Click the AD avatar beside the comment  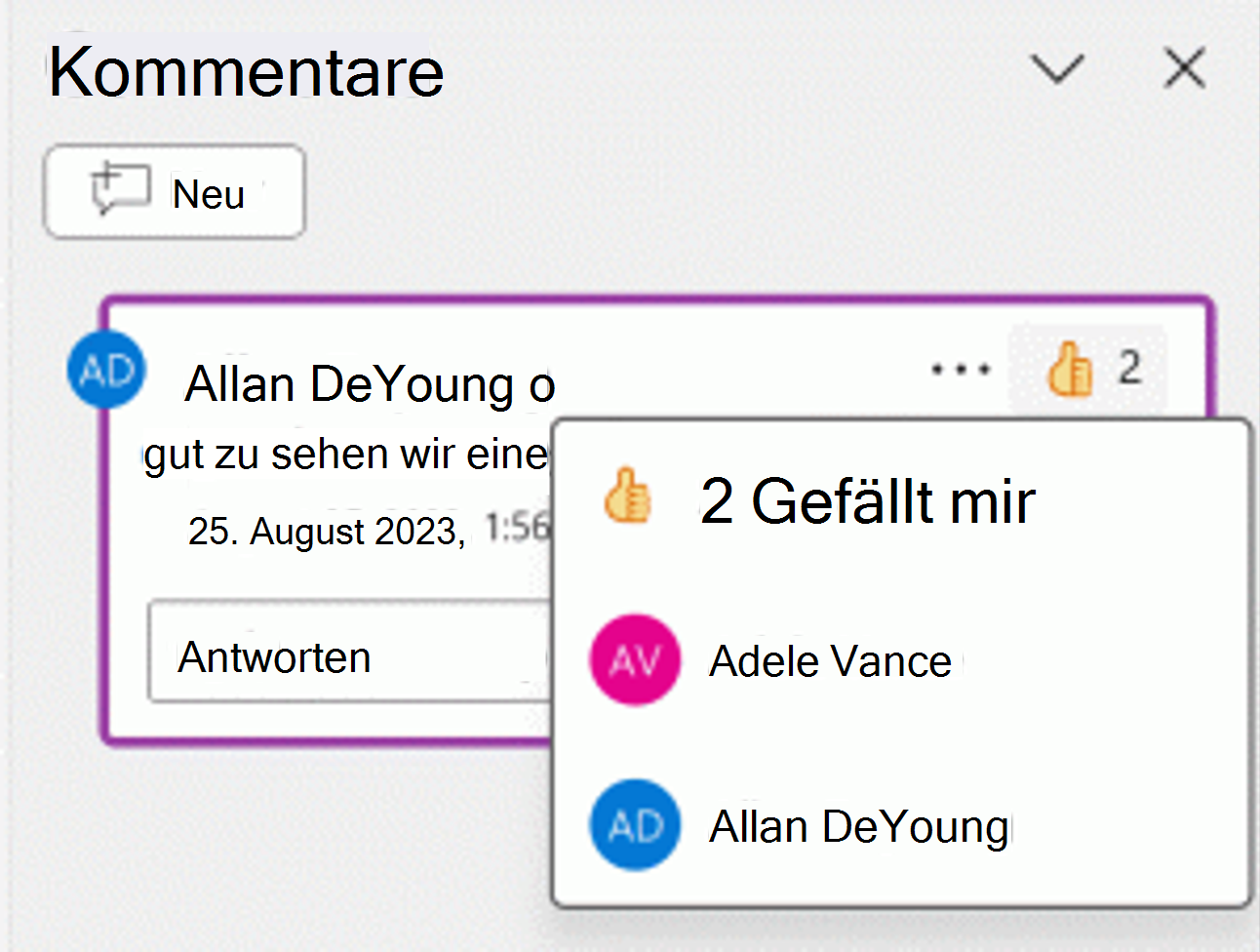(106, 371)
